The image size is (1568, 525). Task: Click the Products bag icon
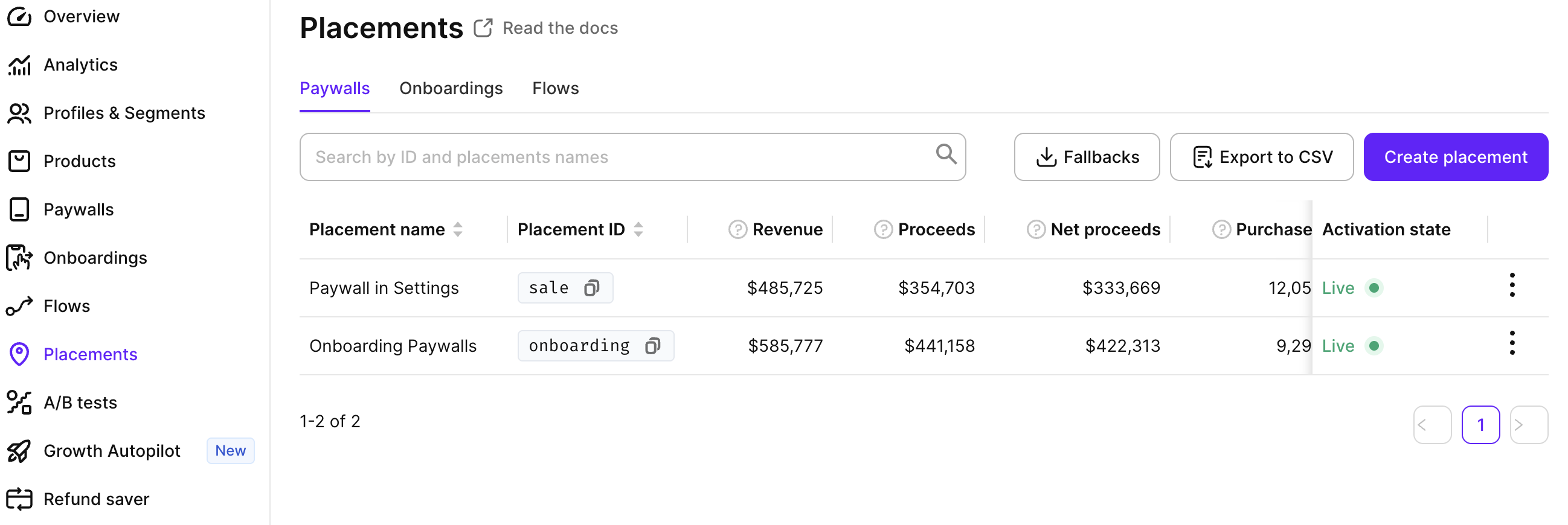[x=19, y=161]
